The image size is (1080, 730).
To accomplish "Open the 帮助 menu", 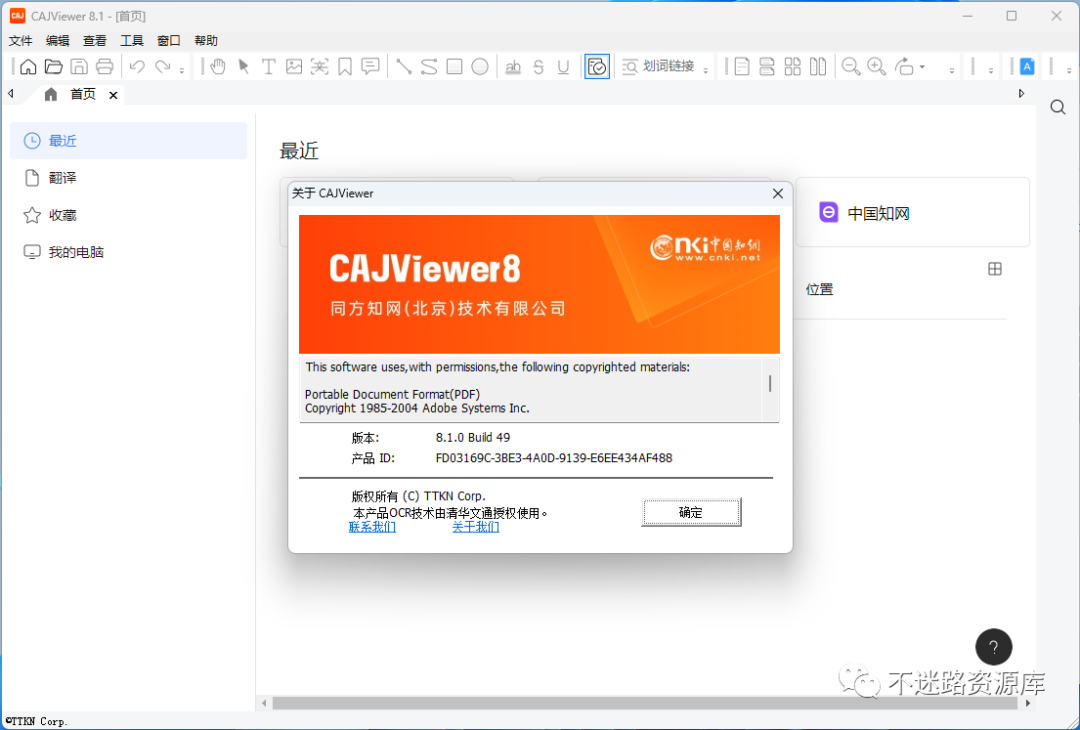I will 206,41.
